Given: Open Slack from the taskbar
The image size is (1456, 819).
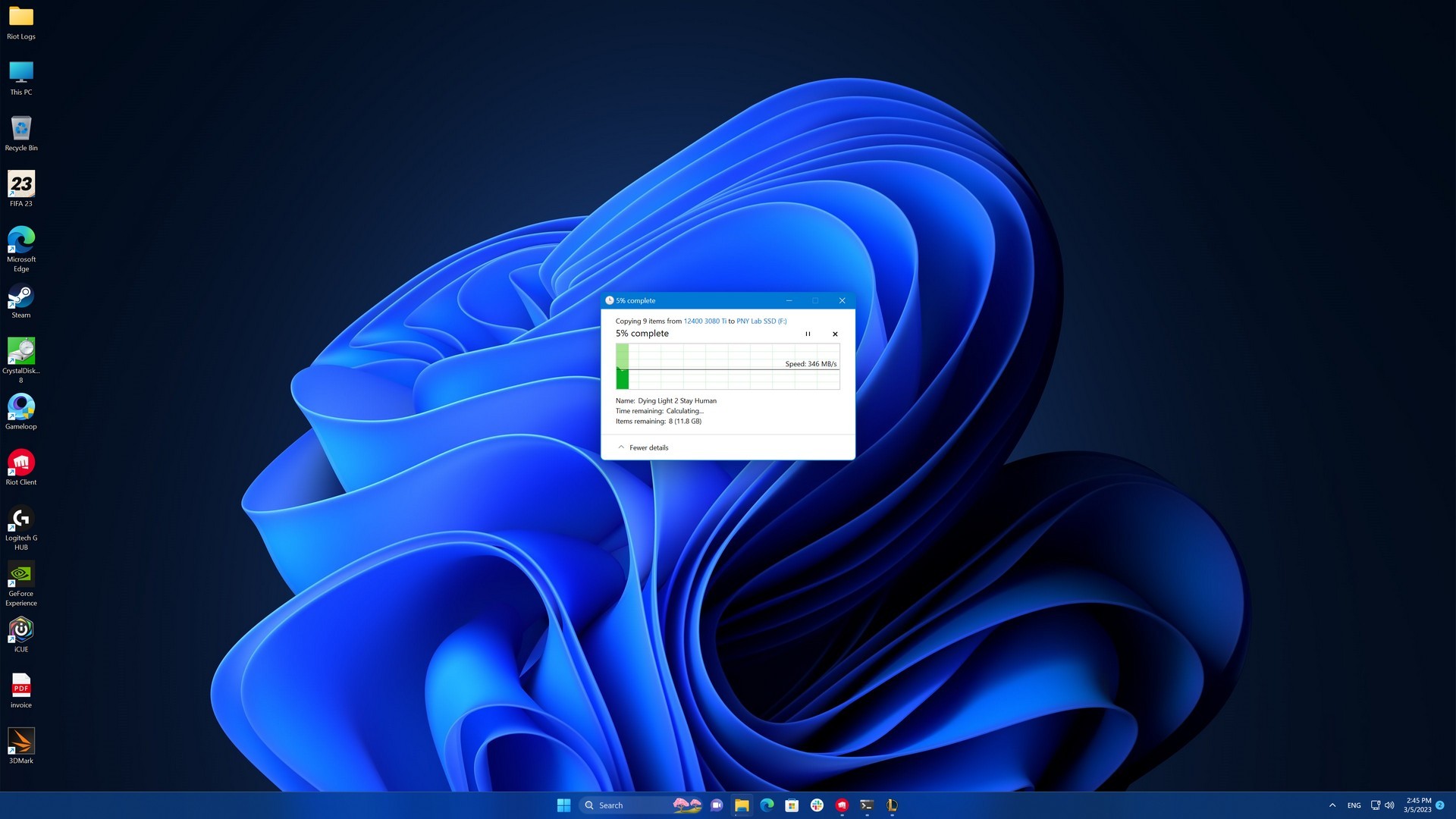Looking at the screenshot, I should point(817,805).
